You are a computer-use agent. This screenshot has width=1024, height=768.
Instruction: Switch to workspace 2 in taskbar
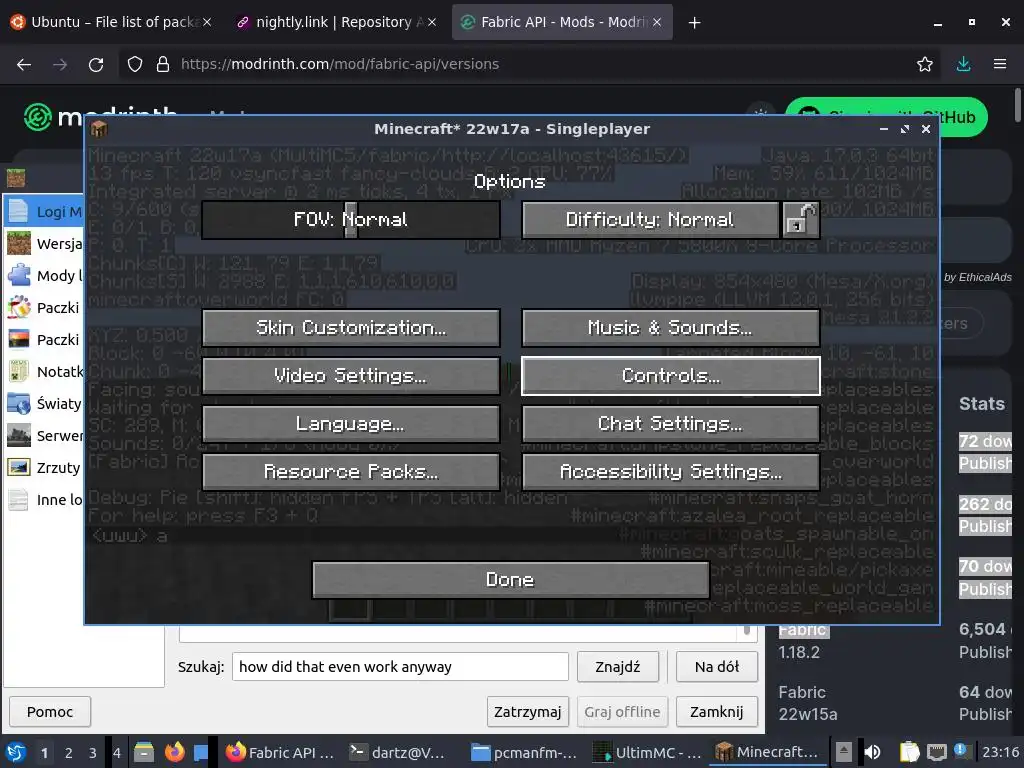(69, 753)
